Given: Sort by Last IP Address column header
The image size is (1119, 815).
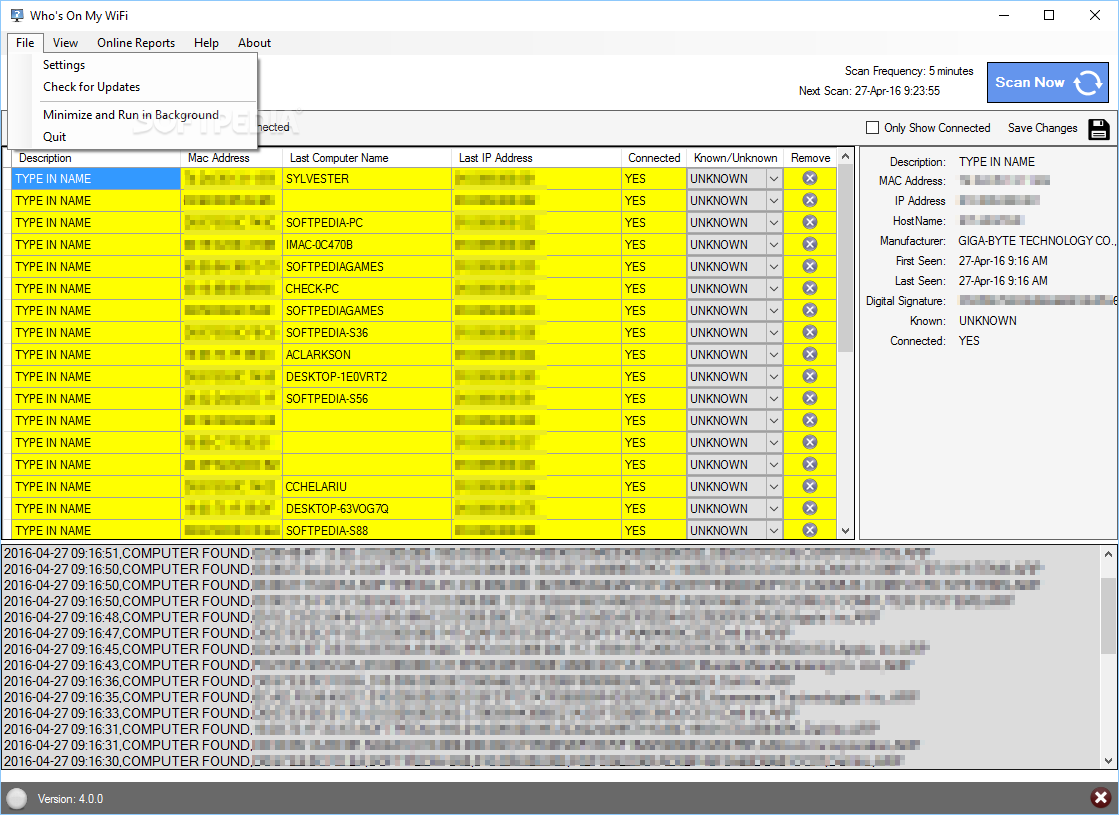Looking at the screenshot, I should pos(536,158).
